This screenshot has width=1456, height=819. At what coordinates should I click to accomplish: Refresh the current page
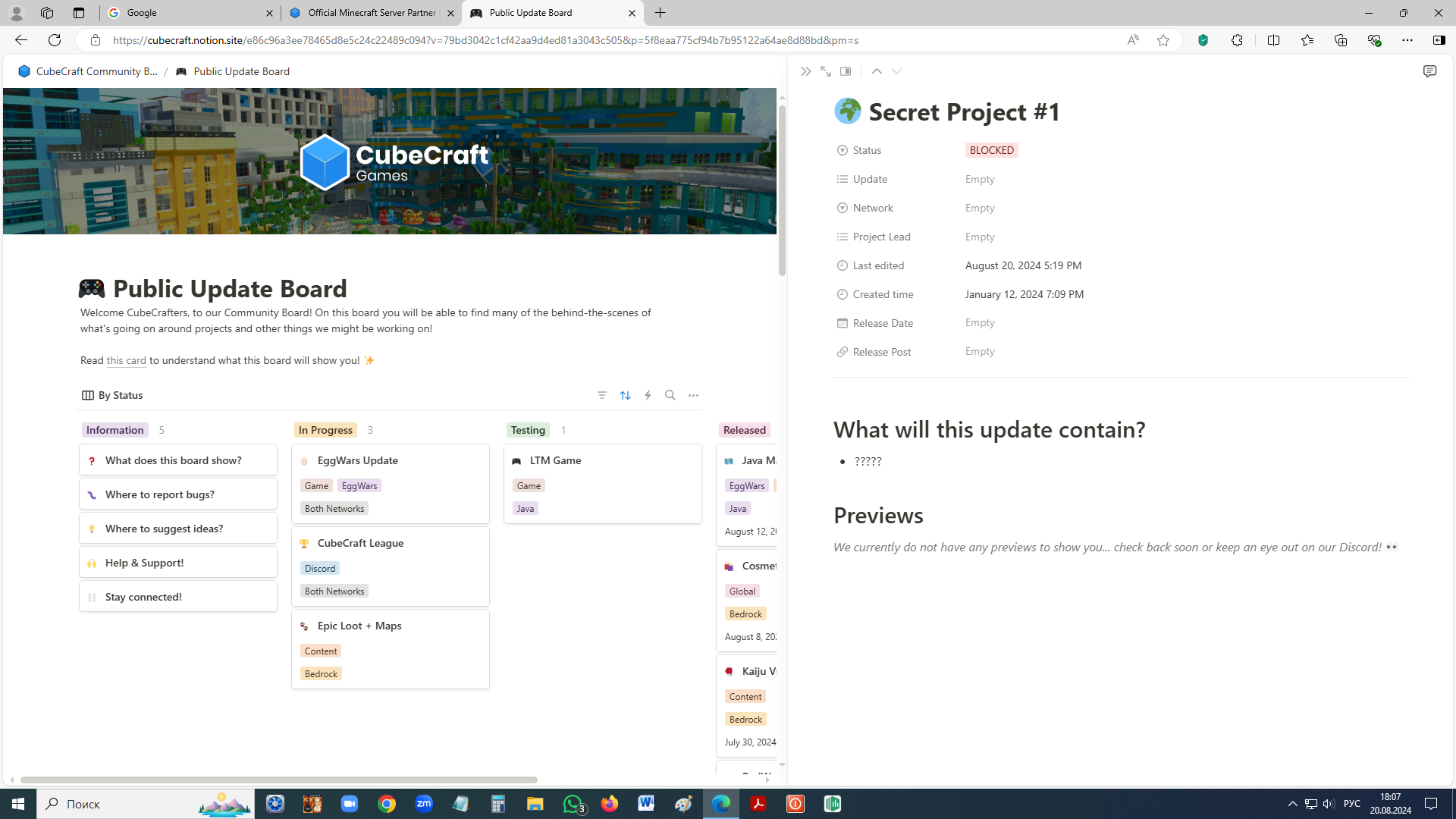55,40
